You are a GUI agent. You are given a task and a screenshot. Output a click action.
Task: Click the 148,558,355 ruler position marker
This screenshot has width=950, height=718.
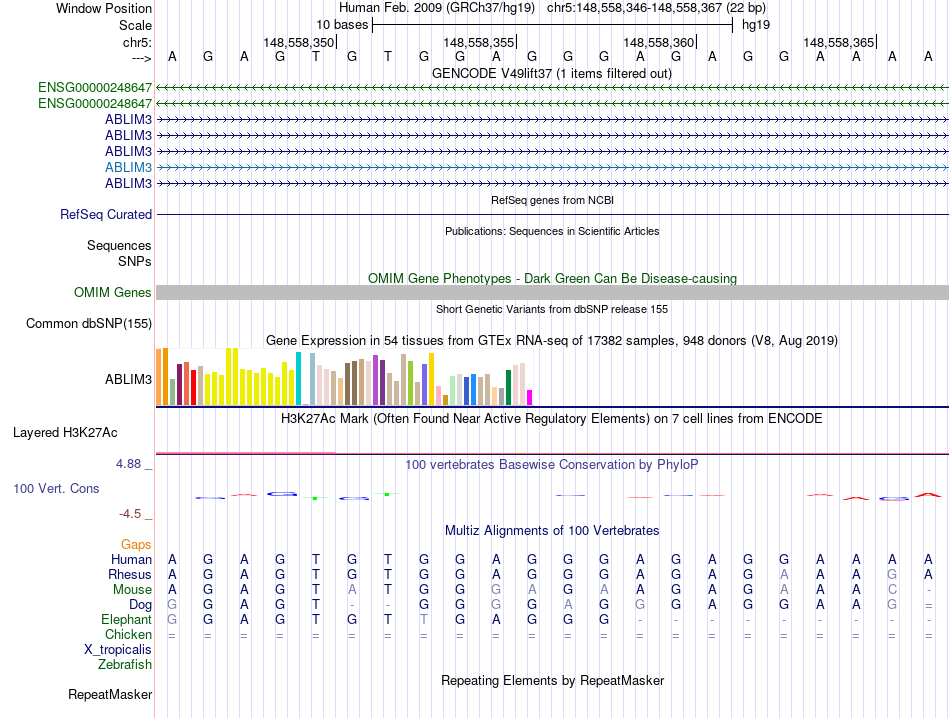[x=479, y=42]
